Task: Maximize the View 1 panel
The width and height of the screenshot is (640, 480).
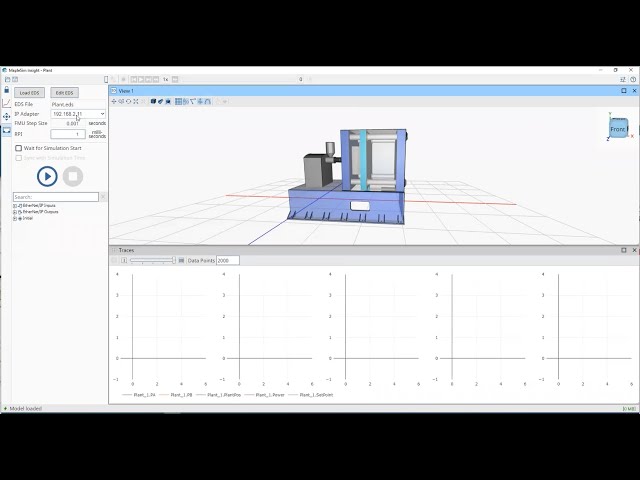Action: 624,91
